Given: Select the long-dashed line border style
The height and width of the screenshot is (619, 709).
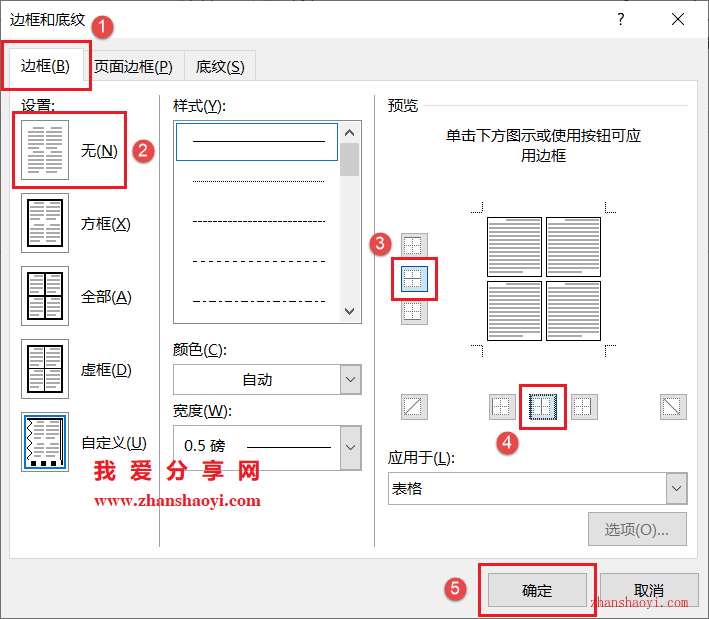Looking at the screenshot, I should 258,261.
